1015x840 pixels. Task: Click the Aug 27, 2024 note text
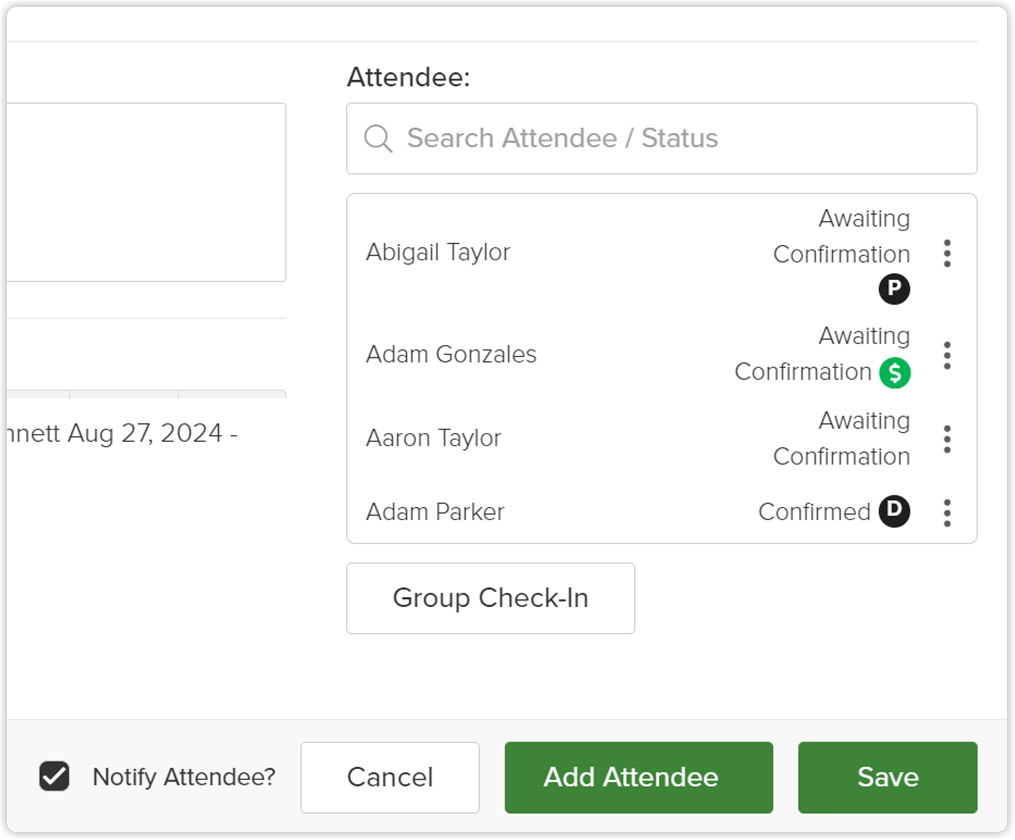click(122, 434)
